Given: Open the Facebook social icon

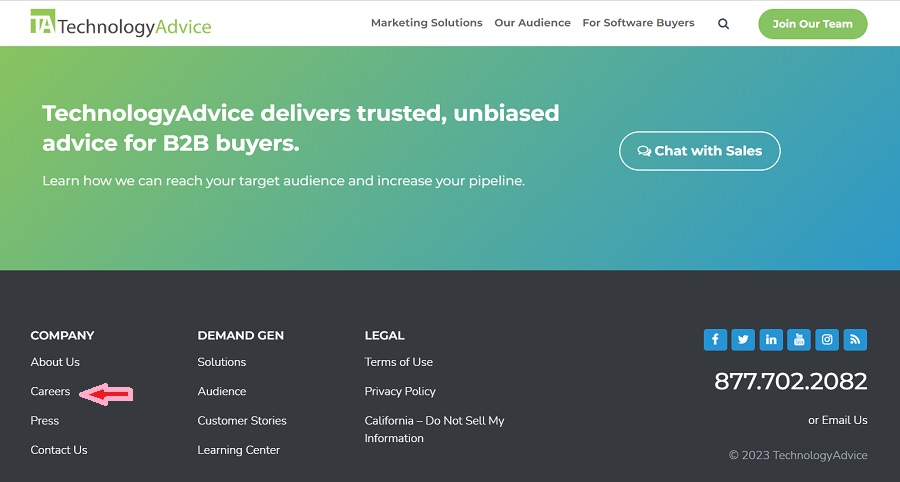Looking at the screenshot, I should 715,340.
